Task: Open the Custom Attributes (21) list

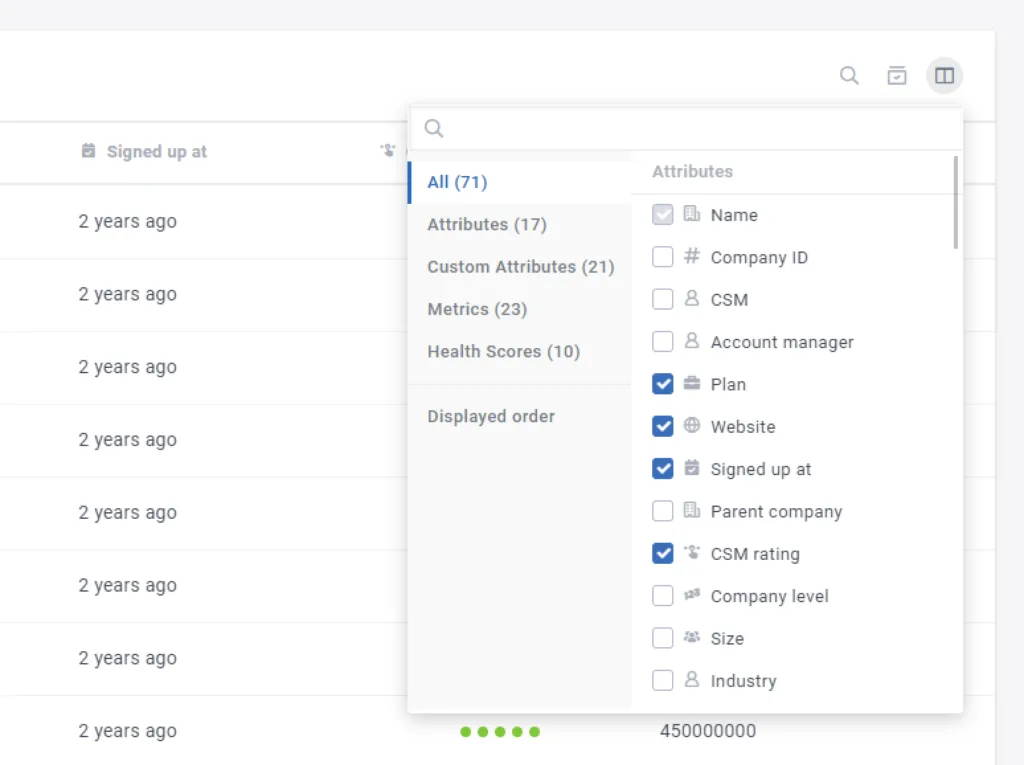Action: pyautogui.click(x=520, y=267)
